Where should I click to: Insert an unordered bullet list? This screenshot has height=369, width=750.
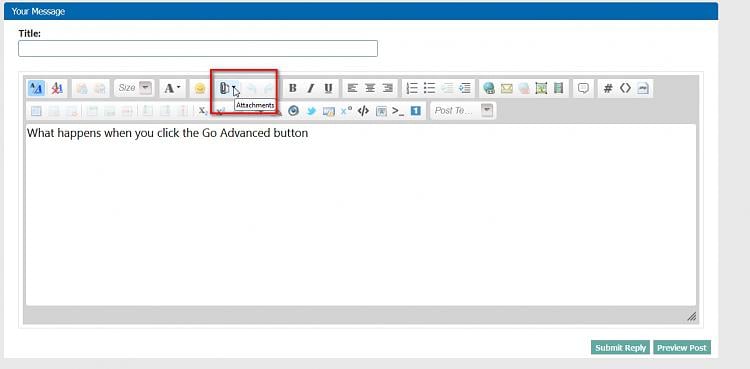click(x=430, y=88)
